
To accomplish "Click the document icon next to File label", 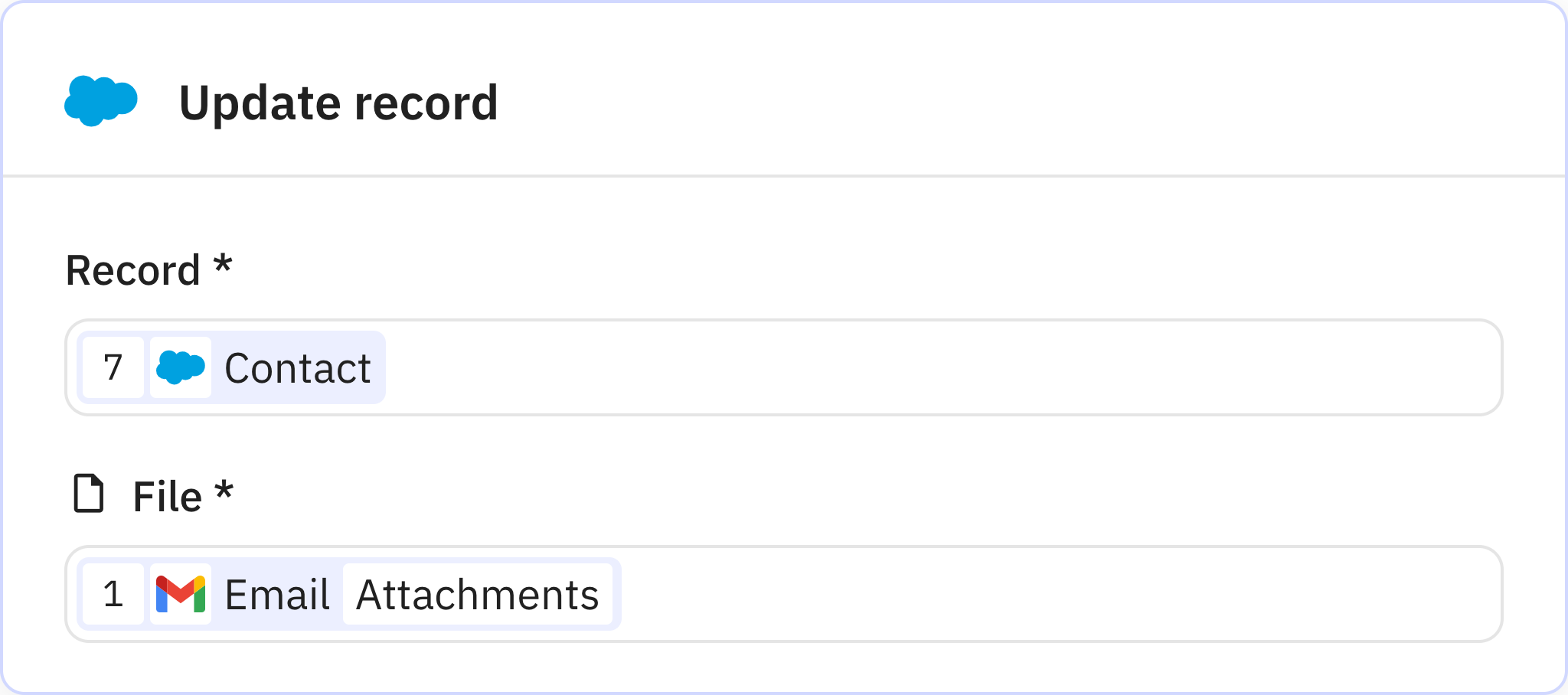I will click(x=88, y=494).
